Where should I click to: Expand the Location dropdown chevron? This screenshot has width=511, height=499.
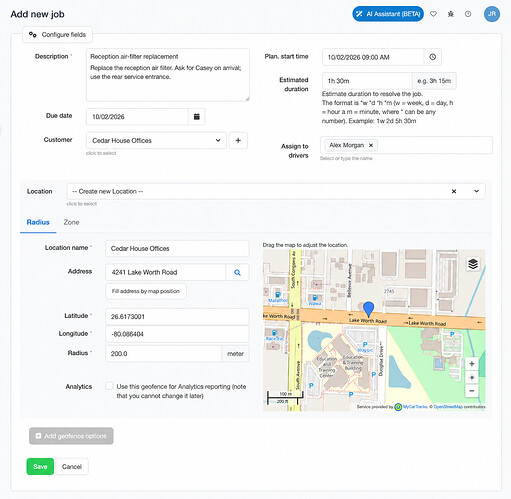coord(476,191)
